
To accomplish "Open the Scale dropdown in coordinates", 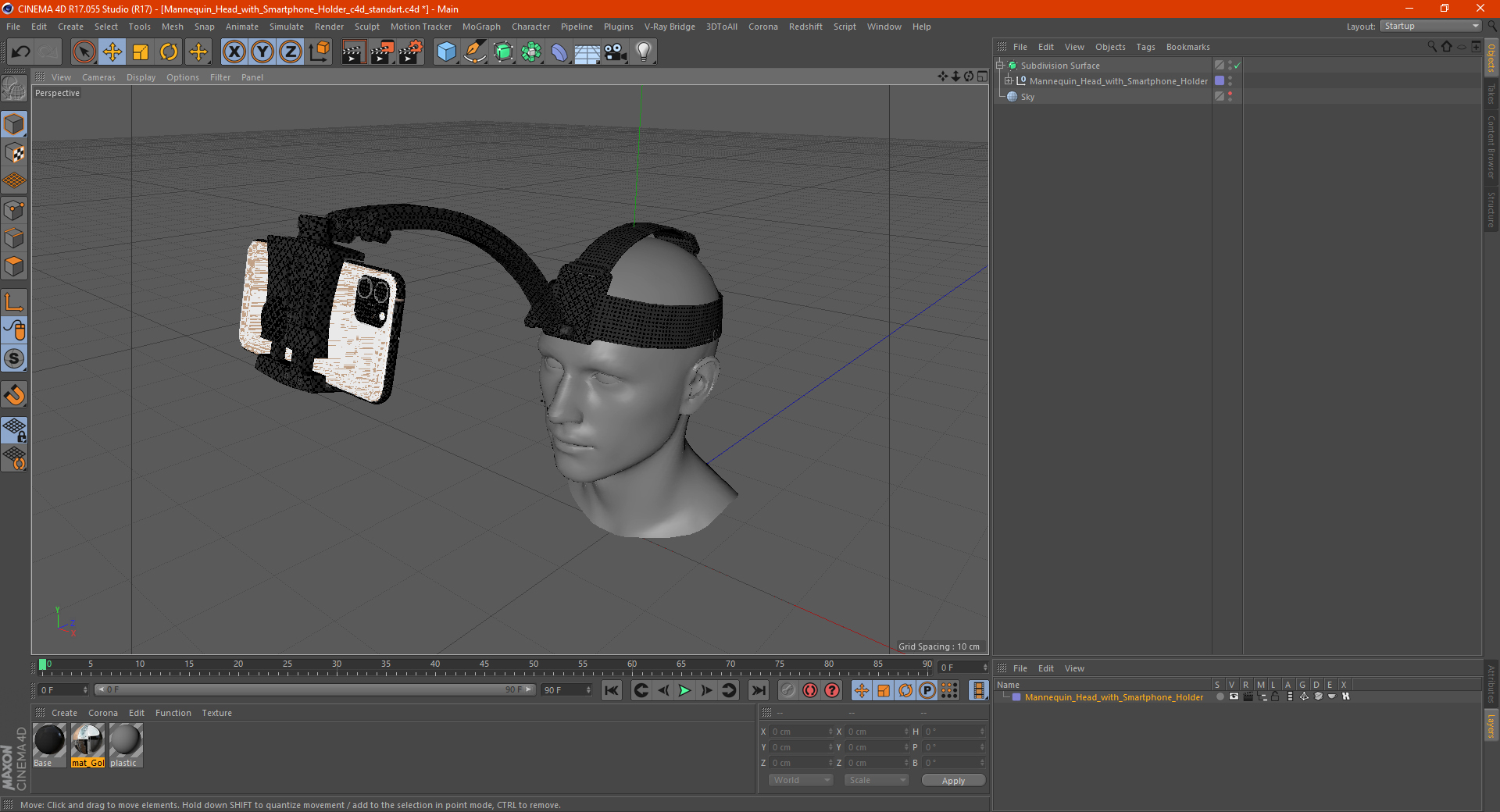I will click(877, 780).
